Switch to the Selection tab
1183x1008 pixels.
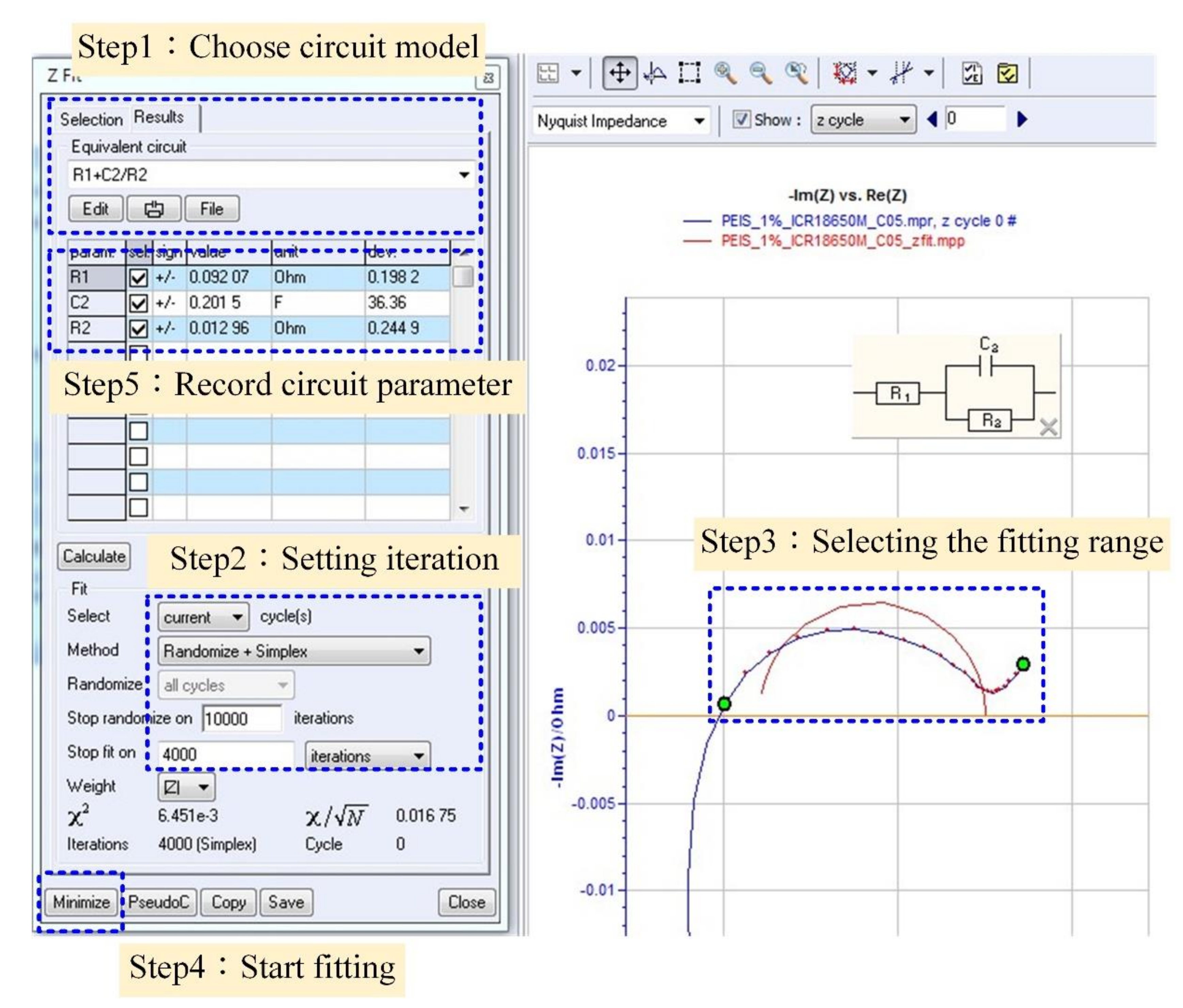point(91,120)
